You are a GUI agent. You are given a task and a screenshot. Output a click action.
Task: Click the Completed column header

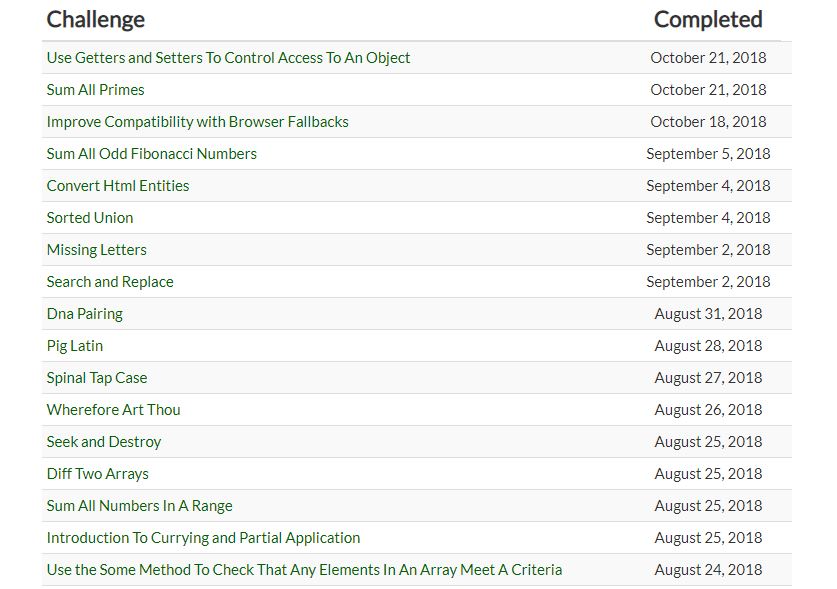708,19
